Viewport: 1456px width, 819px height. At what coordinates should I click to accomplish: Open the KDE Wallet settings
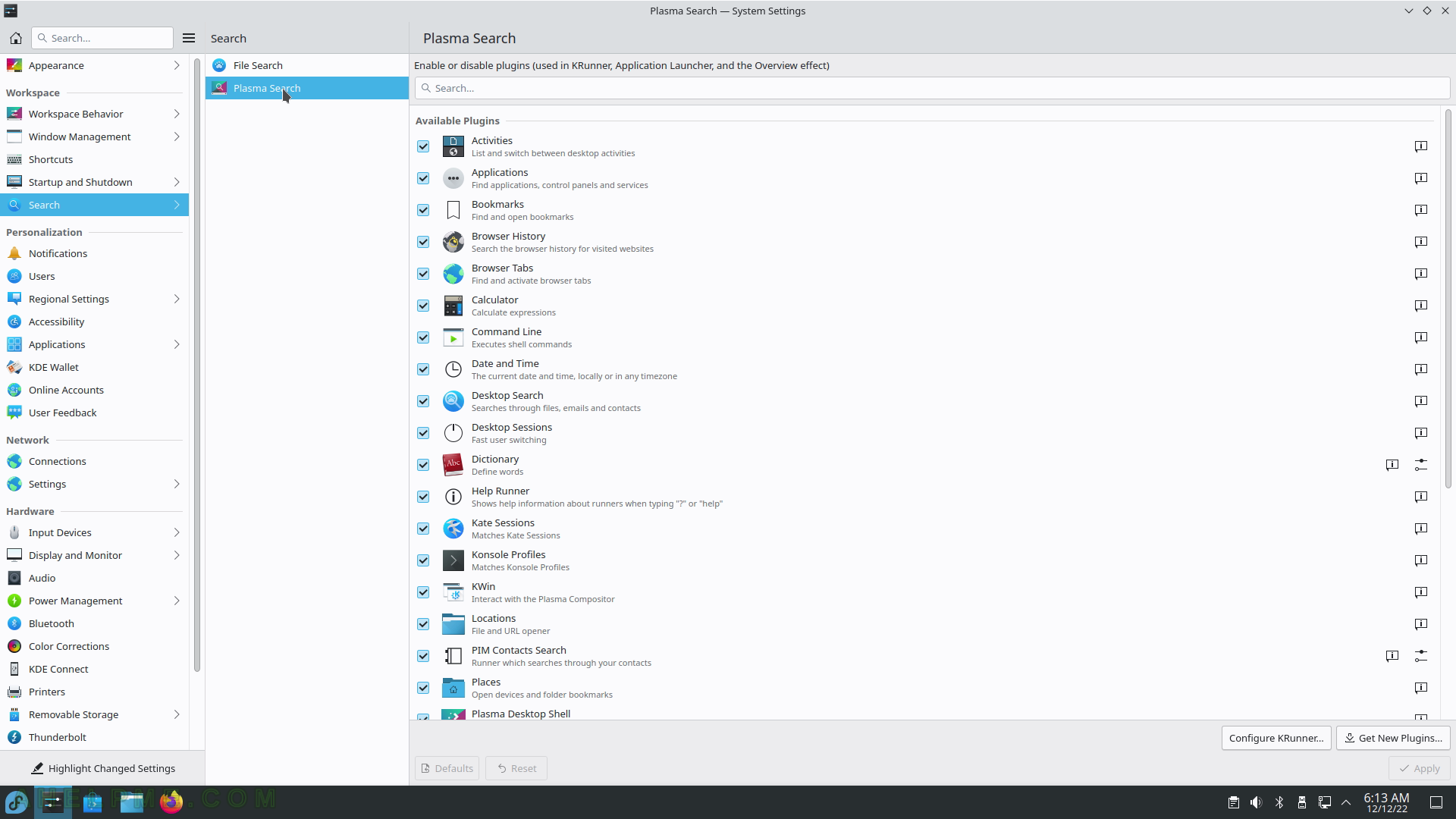(x=94, y=367)
